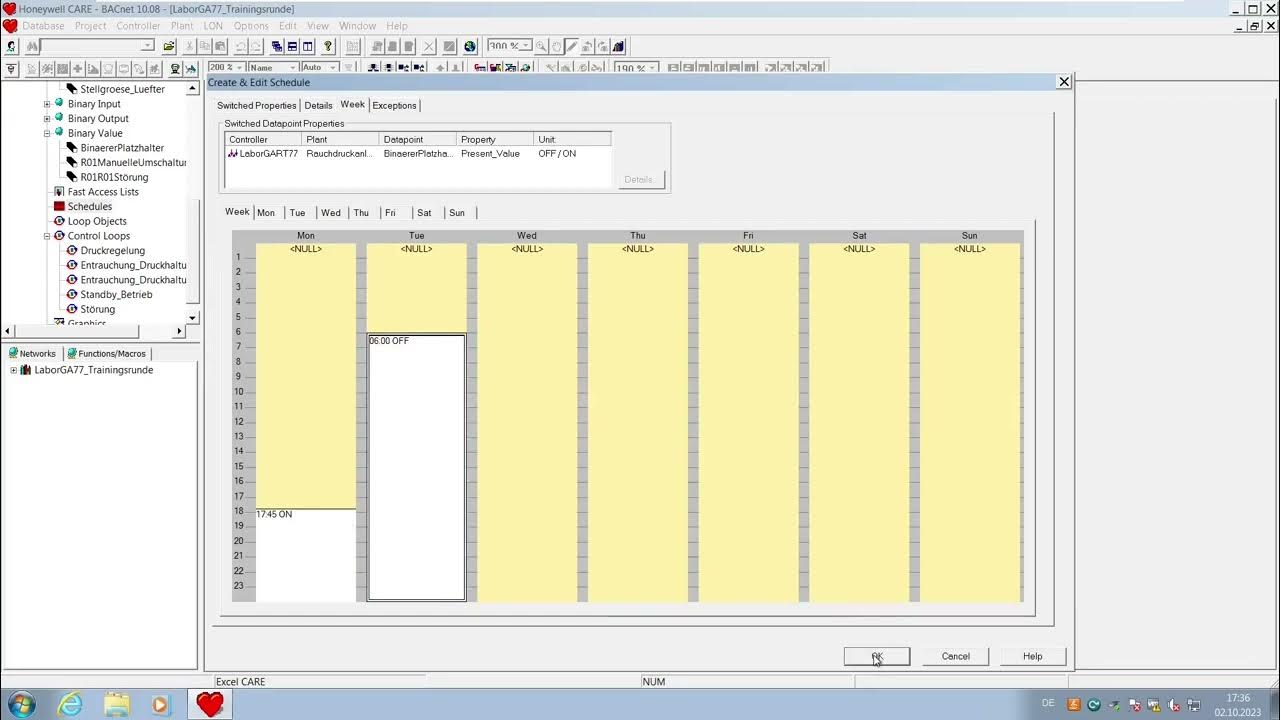Click the Fast Access Lists tree icon
The image size is (1280, 720).
59,192
